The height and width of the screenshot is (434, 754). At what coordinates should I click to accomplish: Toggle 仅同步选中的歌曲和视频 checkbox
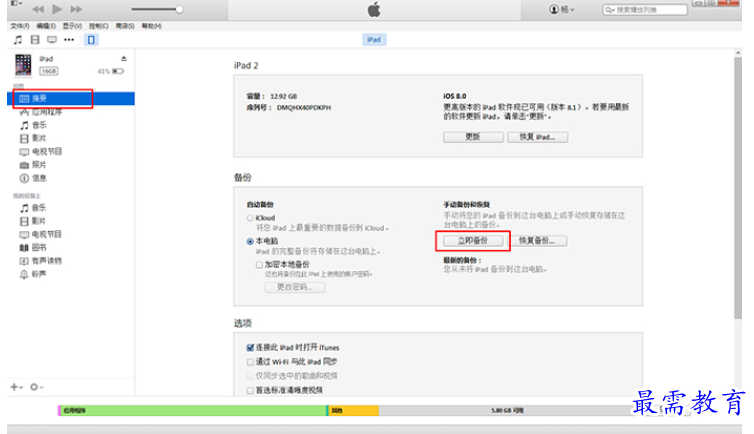(250, 376)
